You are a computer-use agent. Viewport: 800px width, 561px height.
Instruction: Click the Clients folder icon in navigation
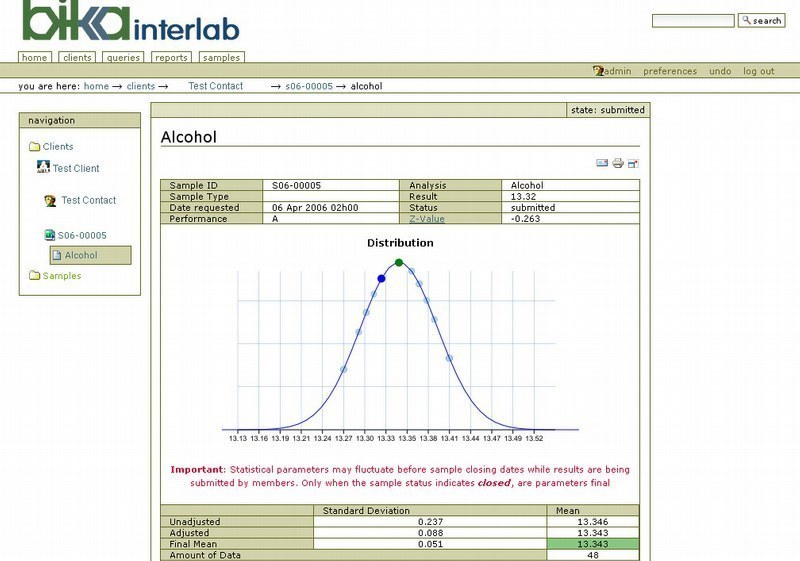pyautogui.click(x=35, y=147)
